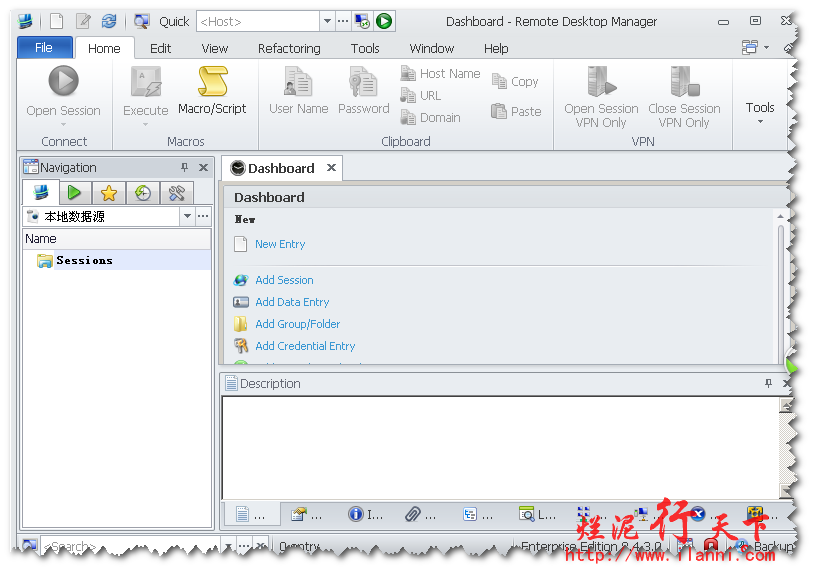
Task: Click the sub connections tree tab icon
Action: [469, 514]
